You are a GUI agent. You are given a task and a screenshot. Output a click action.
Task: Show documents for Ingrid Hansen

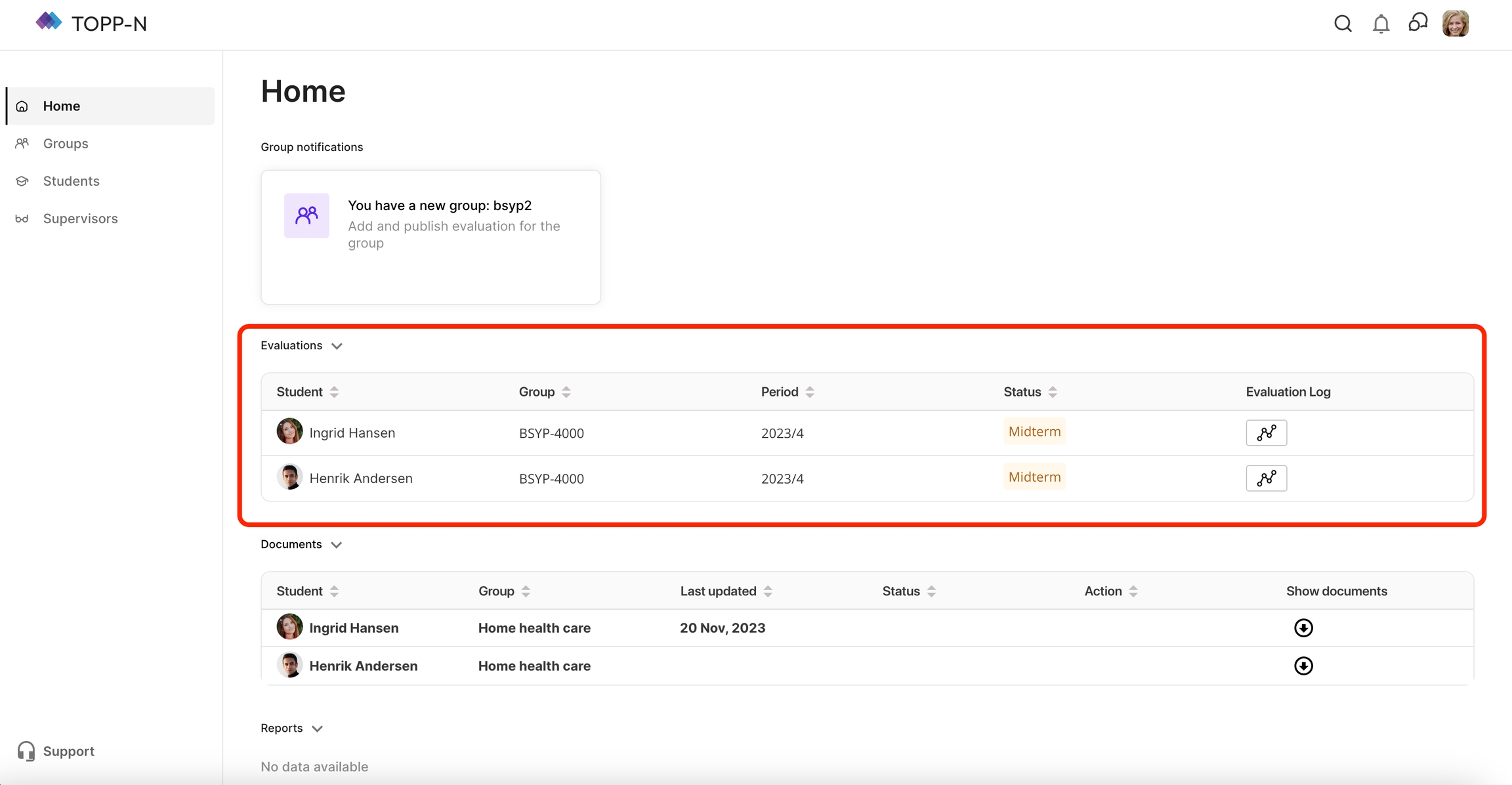(x=1303, y=628)
